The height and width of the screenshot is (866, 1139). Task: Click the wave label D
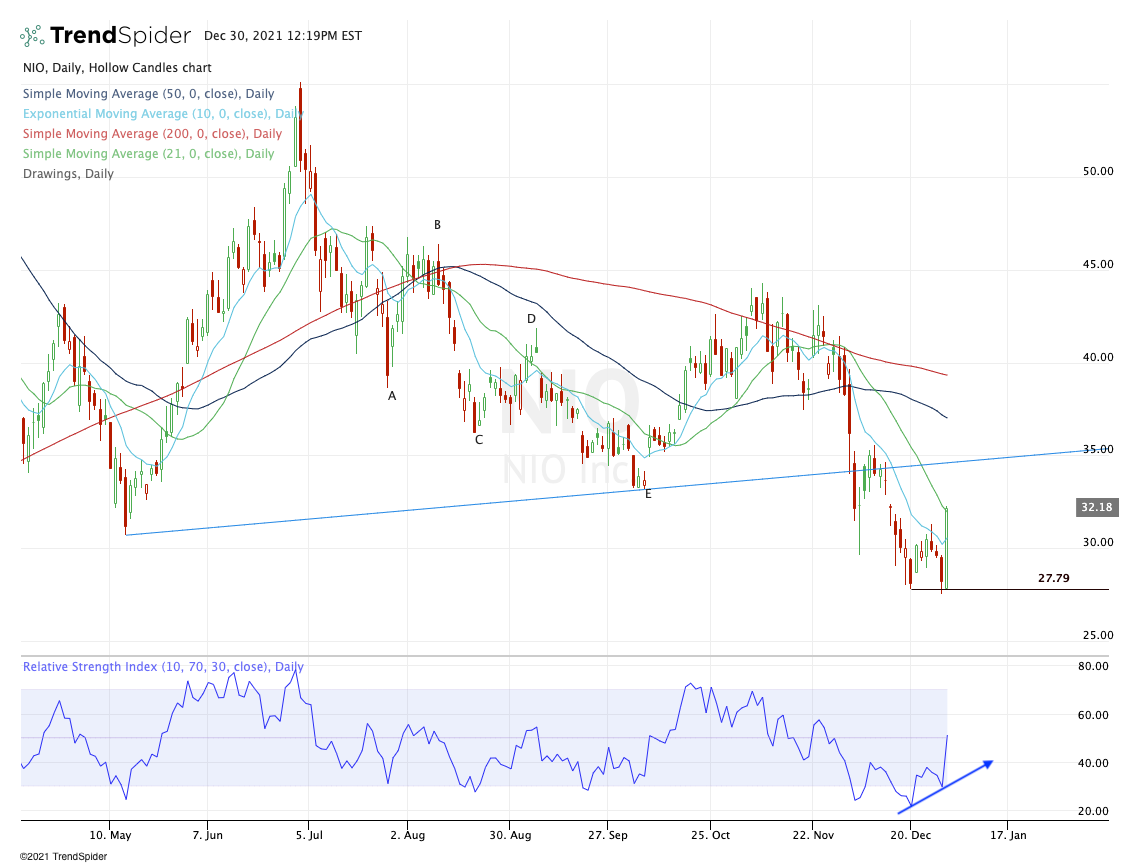pos(531,319)
